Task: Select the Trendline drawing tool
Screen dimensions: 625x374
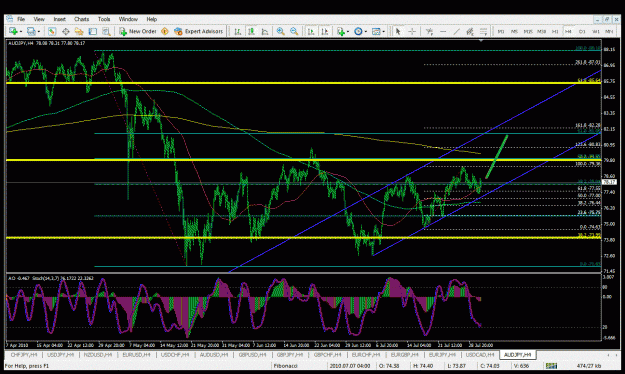Action: (x=456, y=31)
